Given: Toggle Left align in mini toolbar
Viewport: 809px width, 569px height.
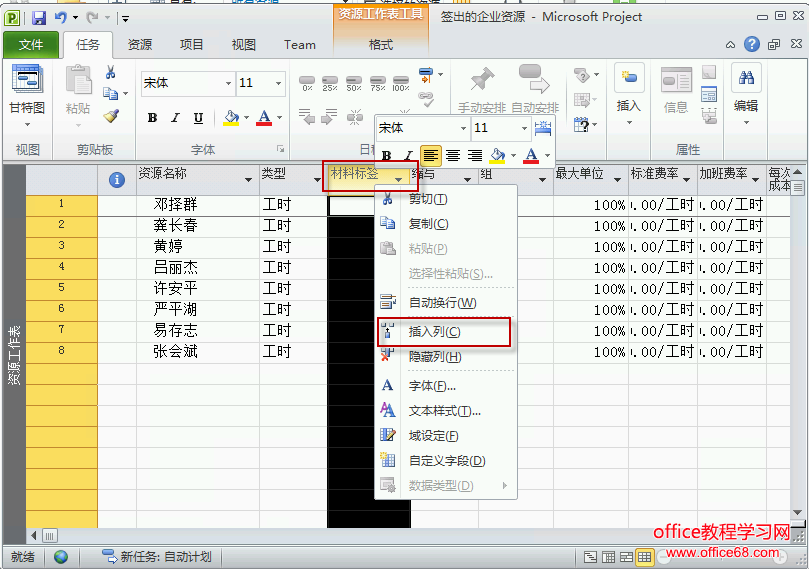Looking at the screenshot, I should (431, 155).
